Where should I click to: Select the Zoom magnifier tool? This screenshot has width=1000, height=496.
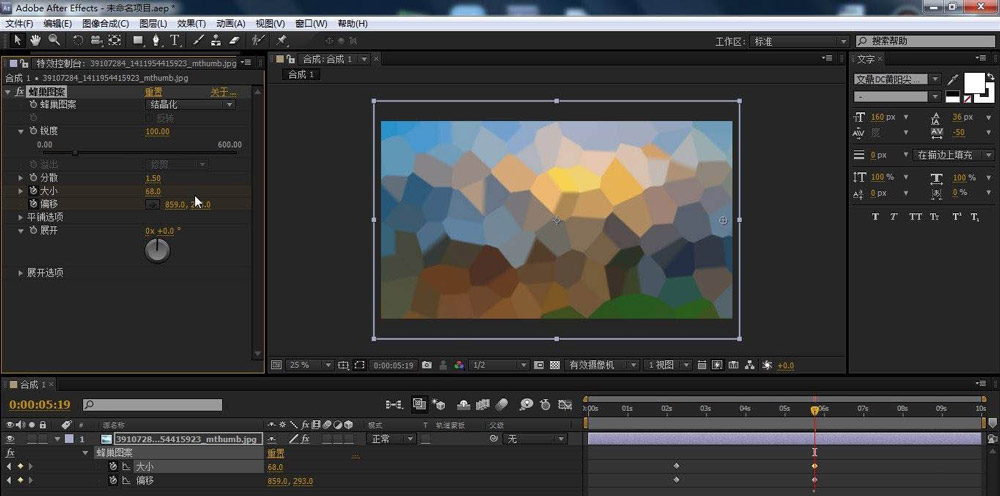click(54, 41)
